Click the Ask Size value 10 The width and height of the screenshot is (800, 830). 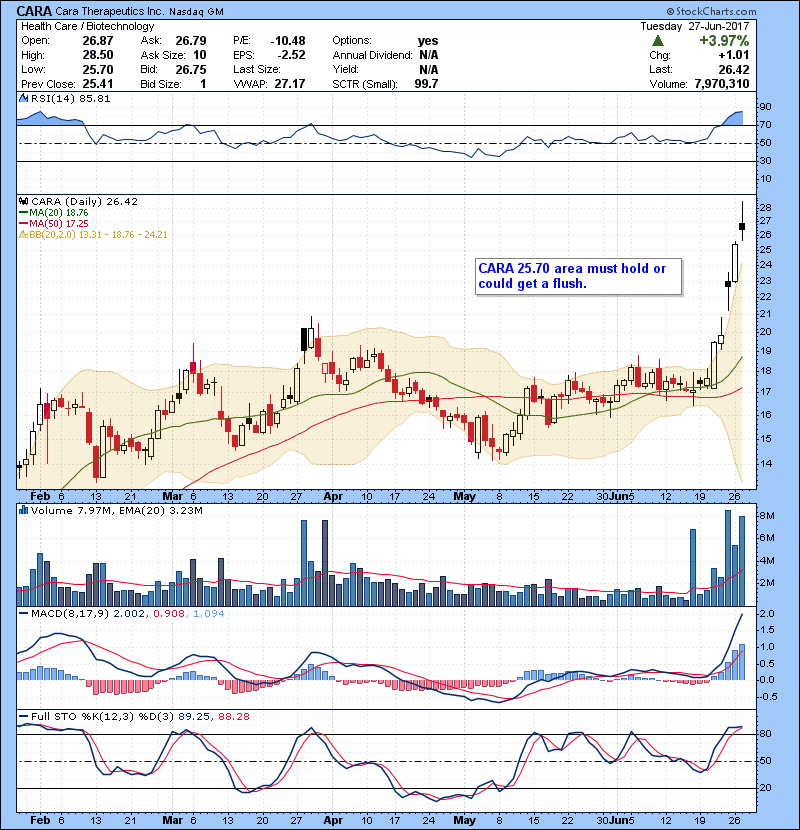(200, 55)
